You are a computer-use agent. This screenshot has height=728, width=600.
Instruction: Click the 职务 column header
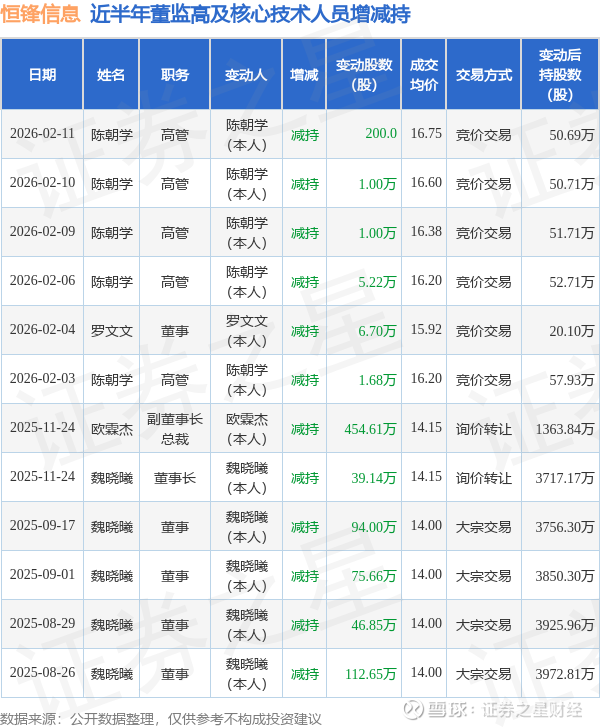tap(175, 75)
